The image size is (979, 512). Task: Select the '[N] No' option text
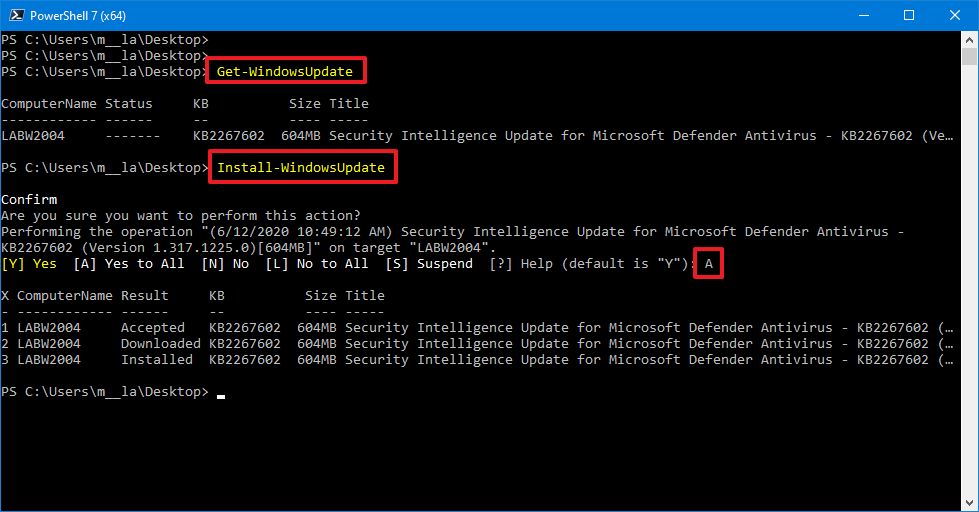[225, 263]
